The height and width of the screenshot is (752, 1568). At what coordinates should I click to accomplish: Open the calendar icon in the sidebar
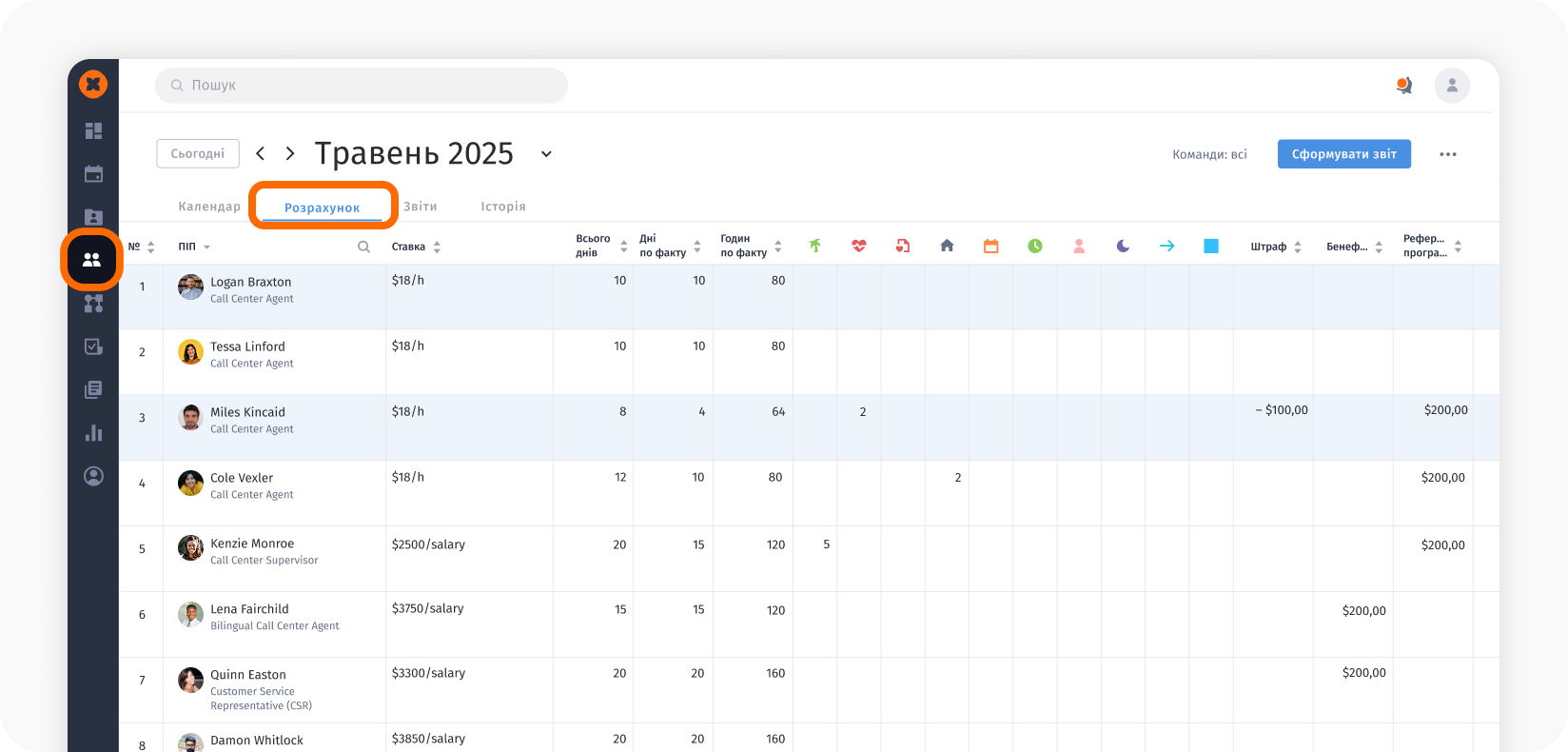[x=93, y=174]
